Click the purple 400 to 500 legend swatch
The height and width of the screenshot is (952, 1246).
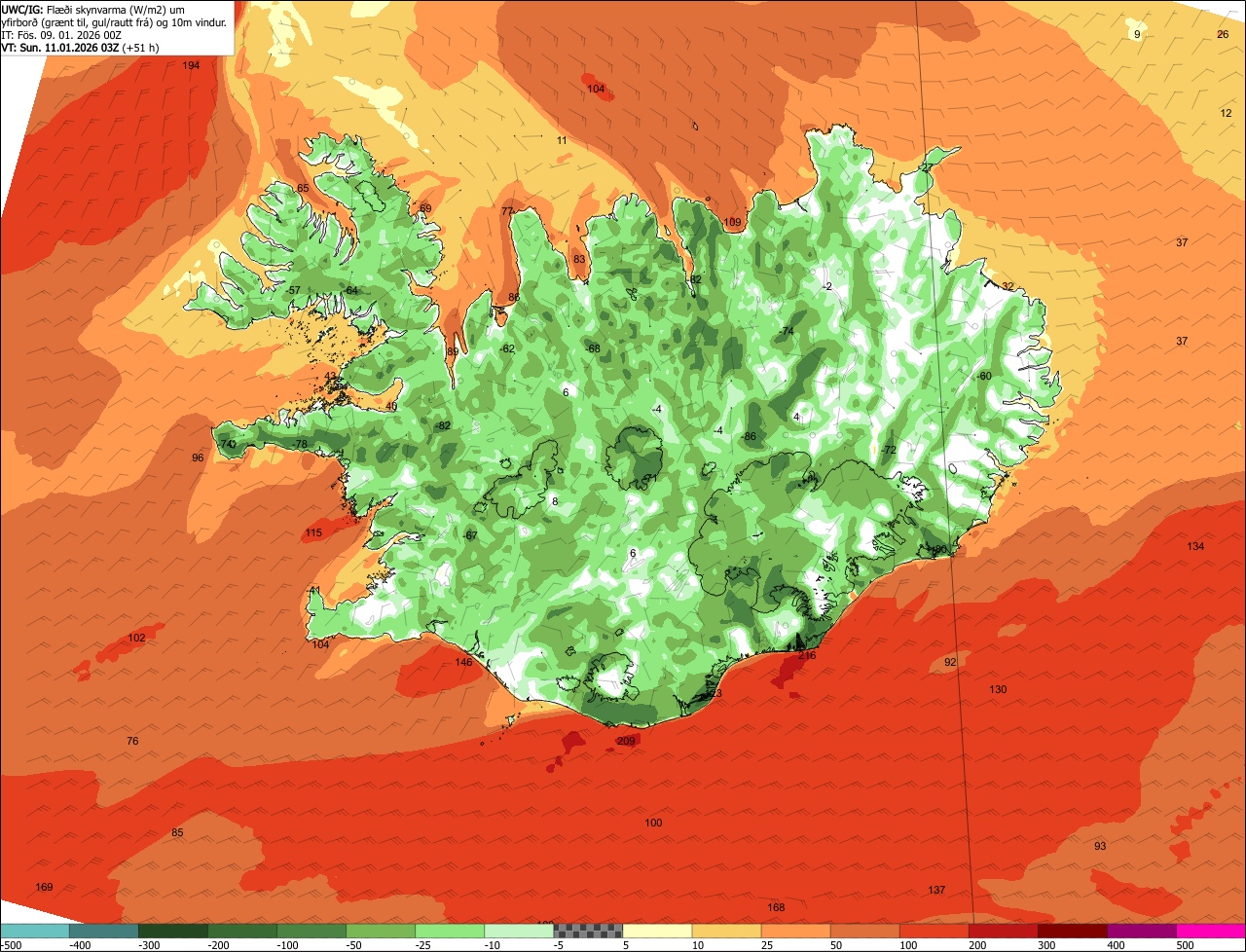point(1142,931)
